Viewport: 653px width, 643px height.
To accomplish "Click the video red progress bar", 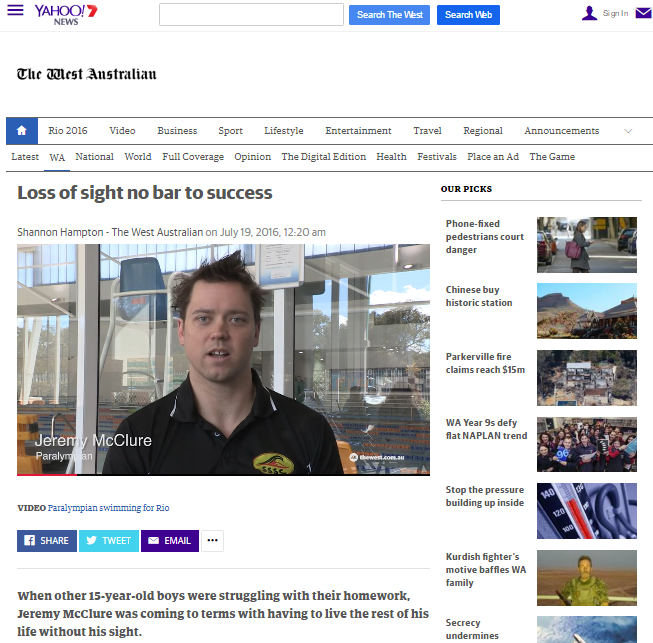I will [x=47, y=474].
